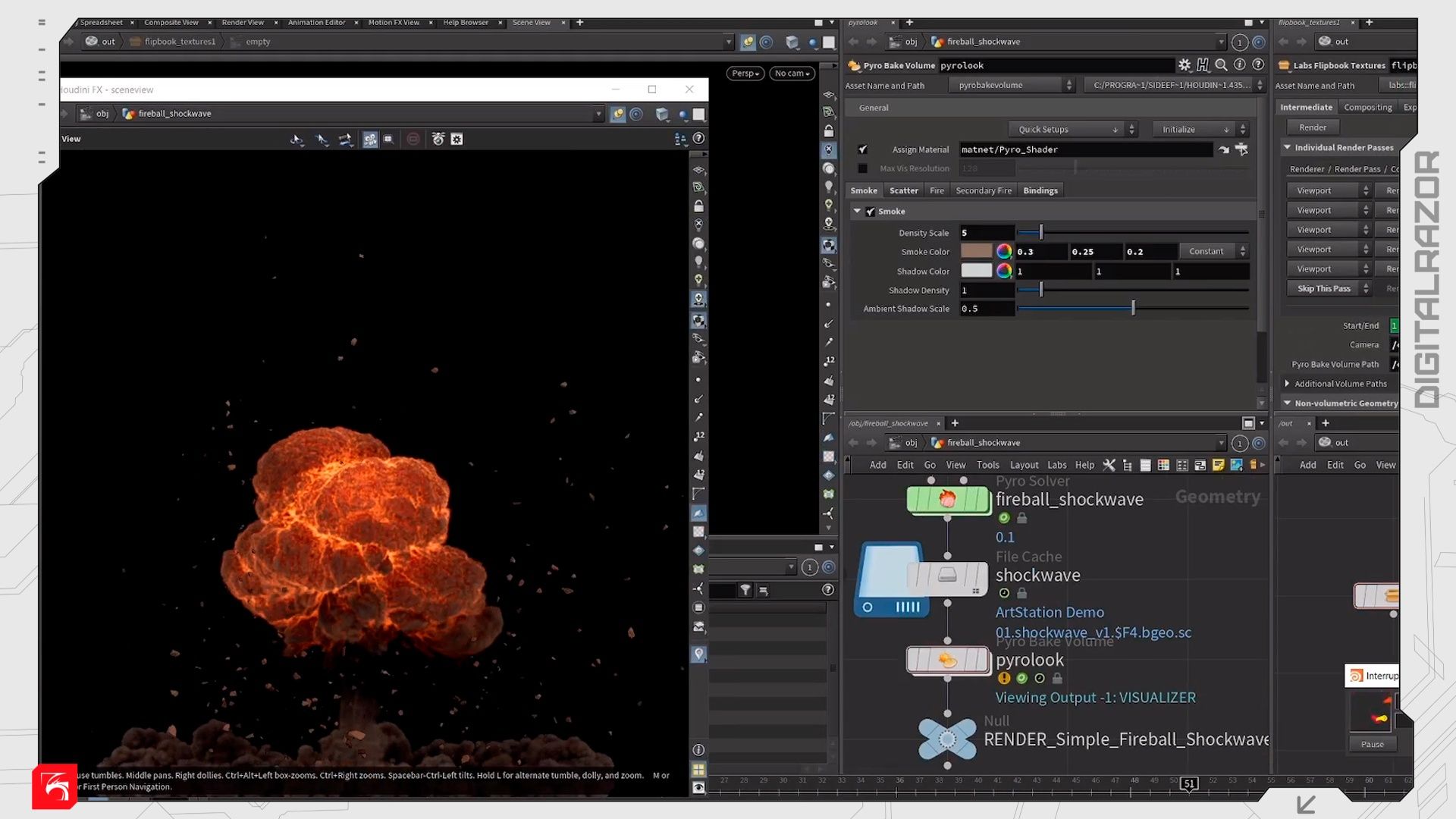The height and width of the screenshot is (819, 1456).
Task: Click the search magnifier in parameter header
Action: click(x=1221, y=65)
